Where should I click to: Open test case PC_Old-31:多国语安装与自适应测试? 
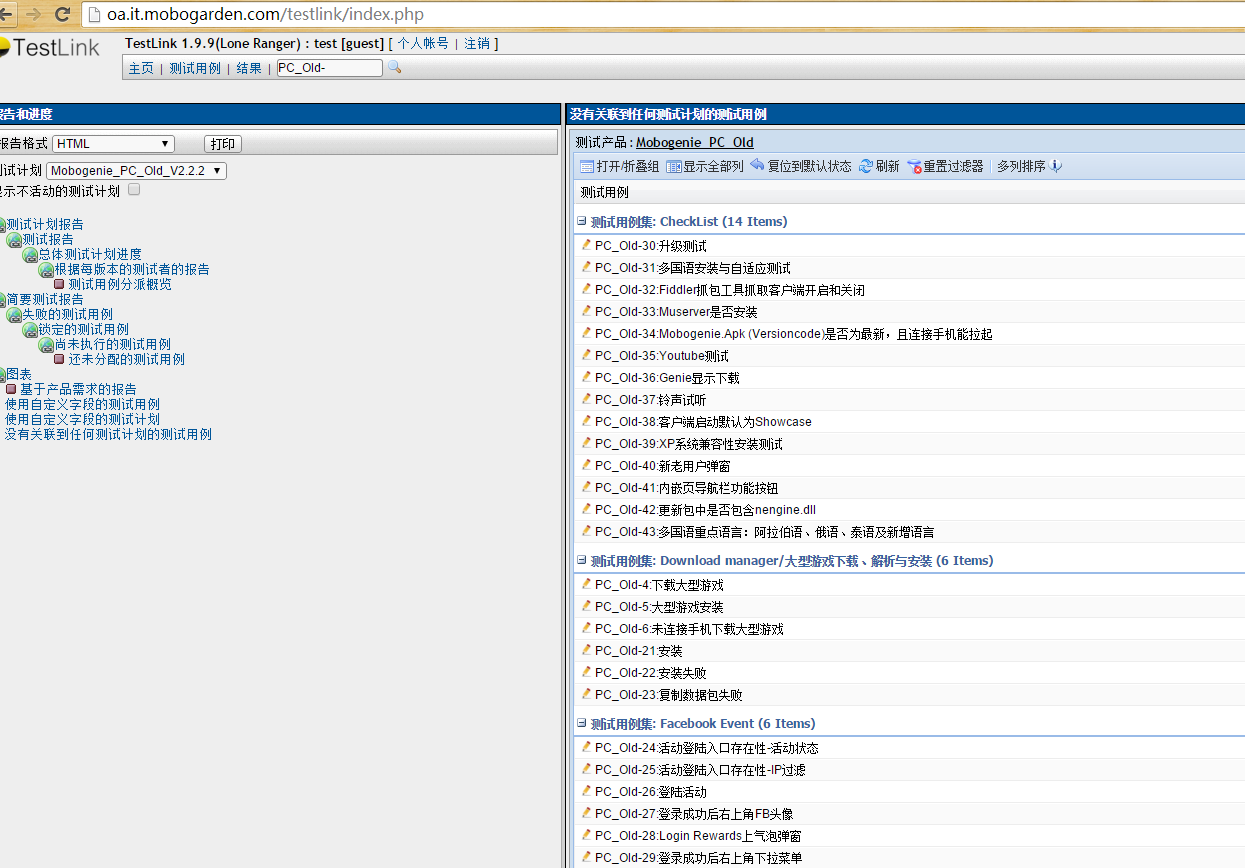[x=692, y=268]
